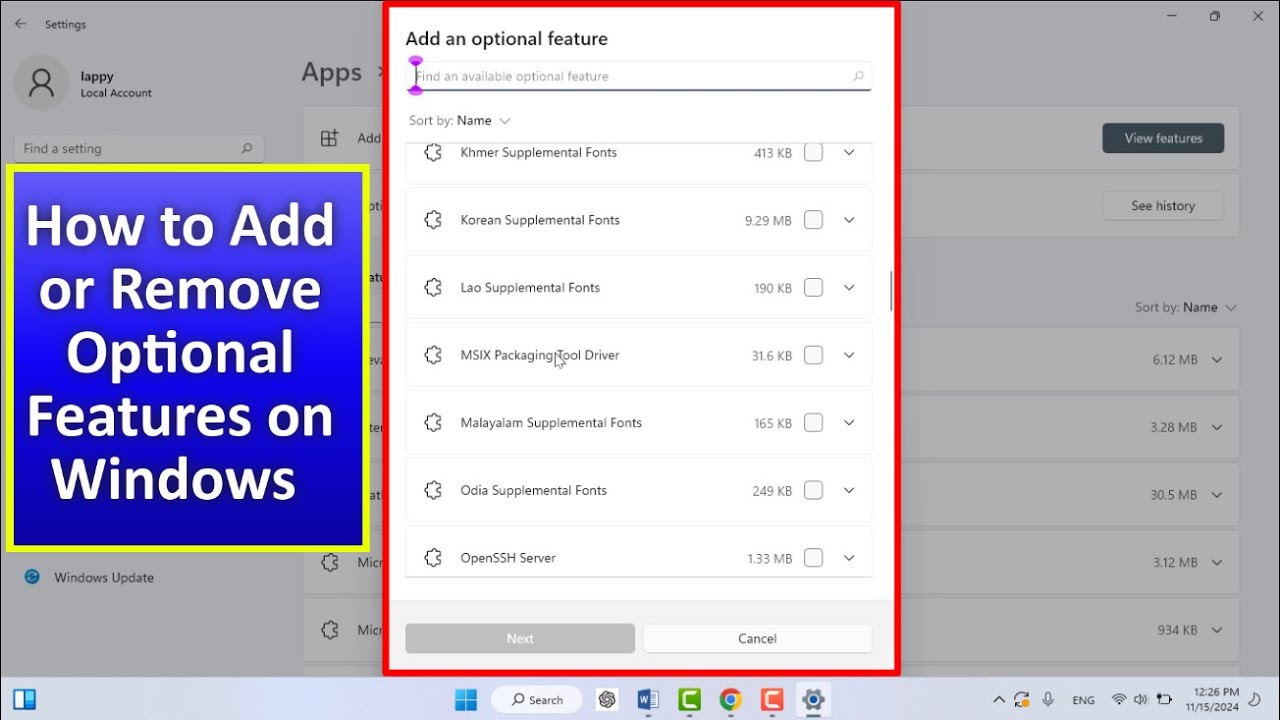The height and width of the screenshot is (720, 1280).
Task: Click the Lao Supplemental Fonts feature icon
Action: coord(433,288)
